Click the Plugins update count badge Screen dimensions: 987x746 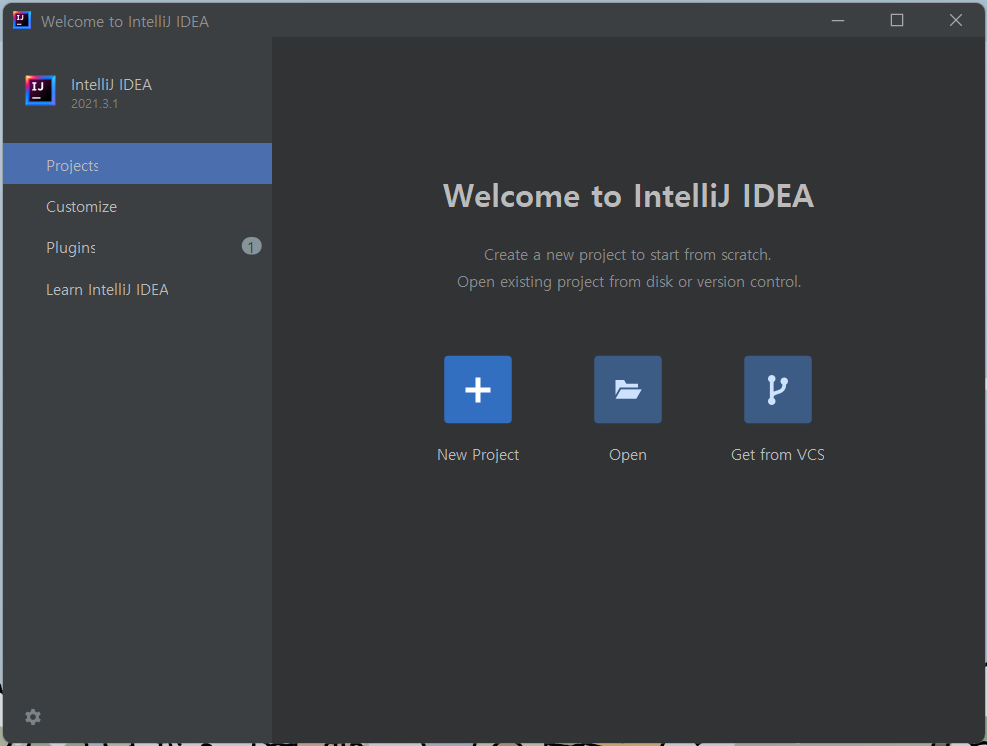tap(251, 246)
